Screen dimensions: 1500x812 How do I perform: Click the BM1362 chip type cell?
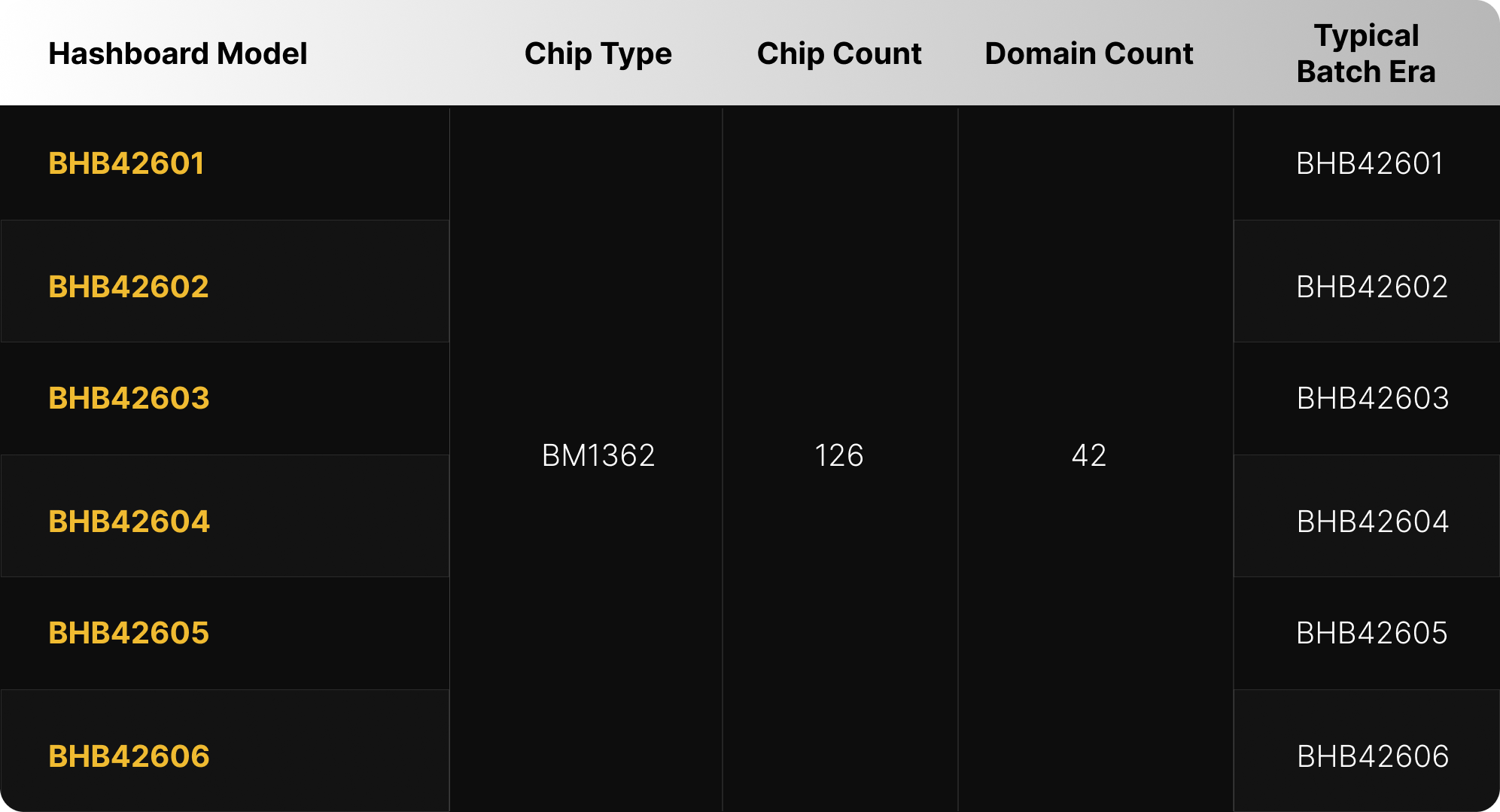598,455
